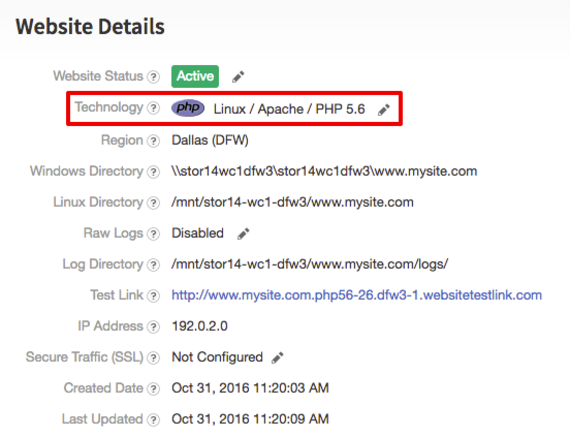Click the green Active status badge

pos(195,76)
